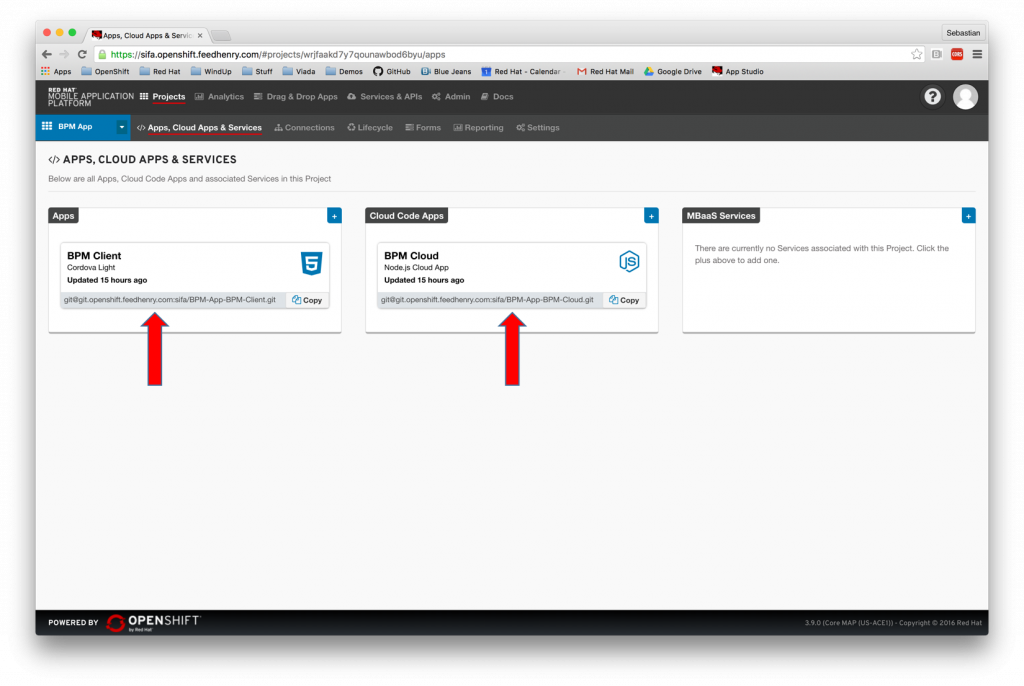Open the App Studio bookmark
This screenshot has width=1024, height=686.
(738, 71)
